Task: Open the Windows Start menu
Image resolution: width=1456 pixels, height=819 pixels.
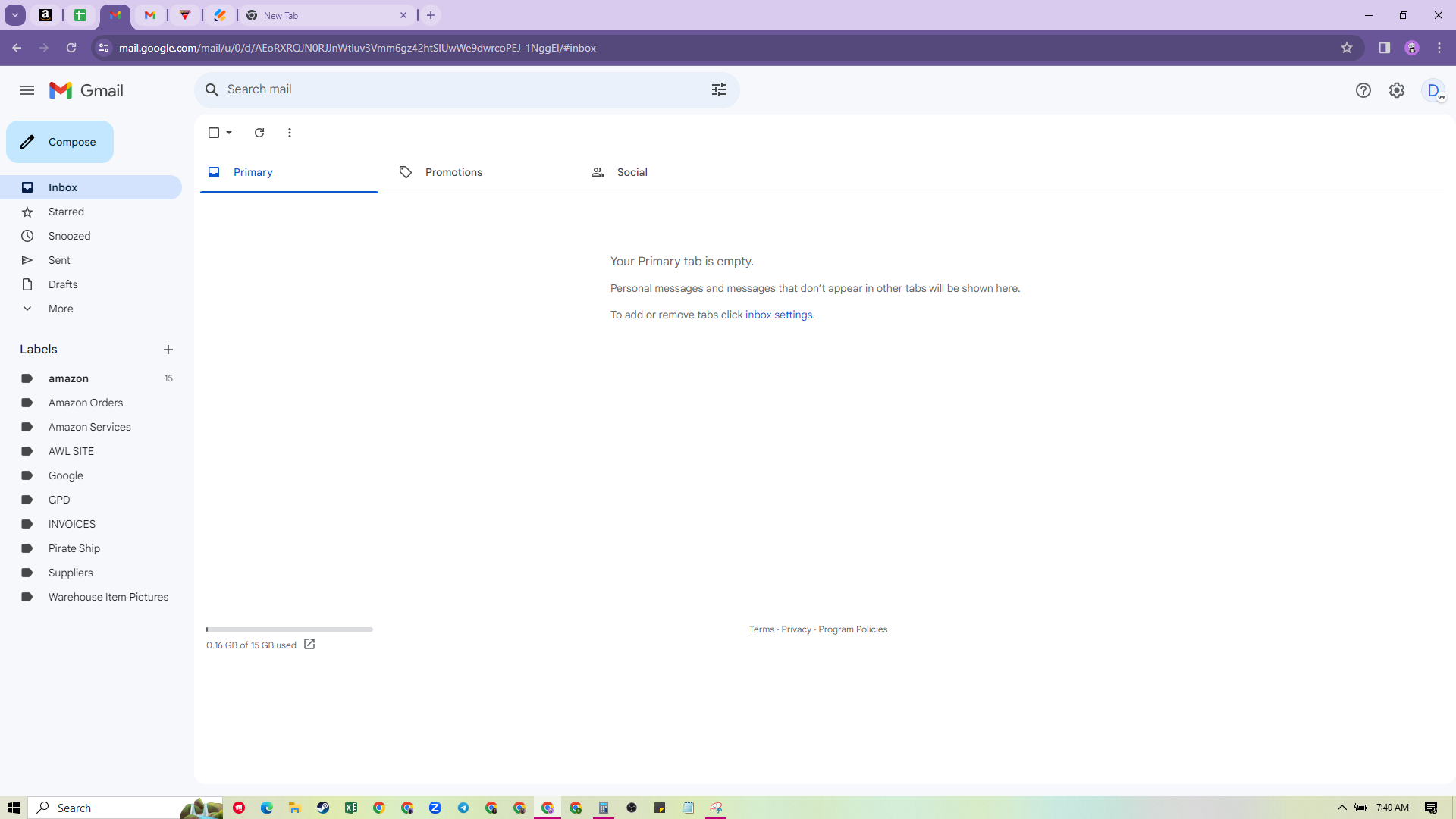Action: [x=14, y=808]
